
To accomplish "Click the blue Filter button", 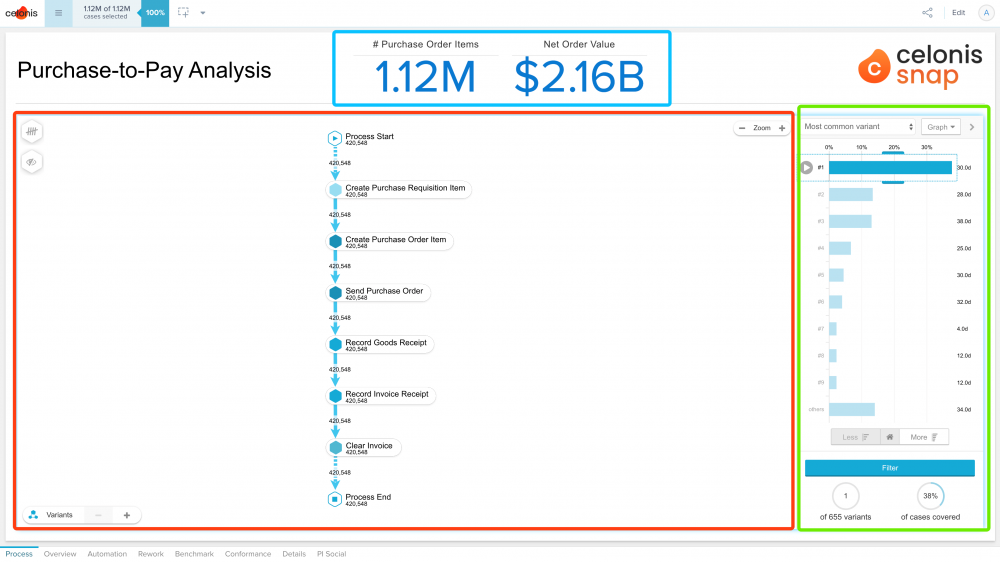I will pyautogui.click(x=889, y=468).
